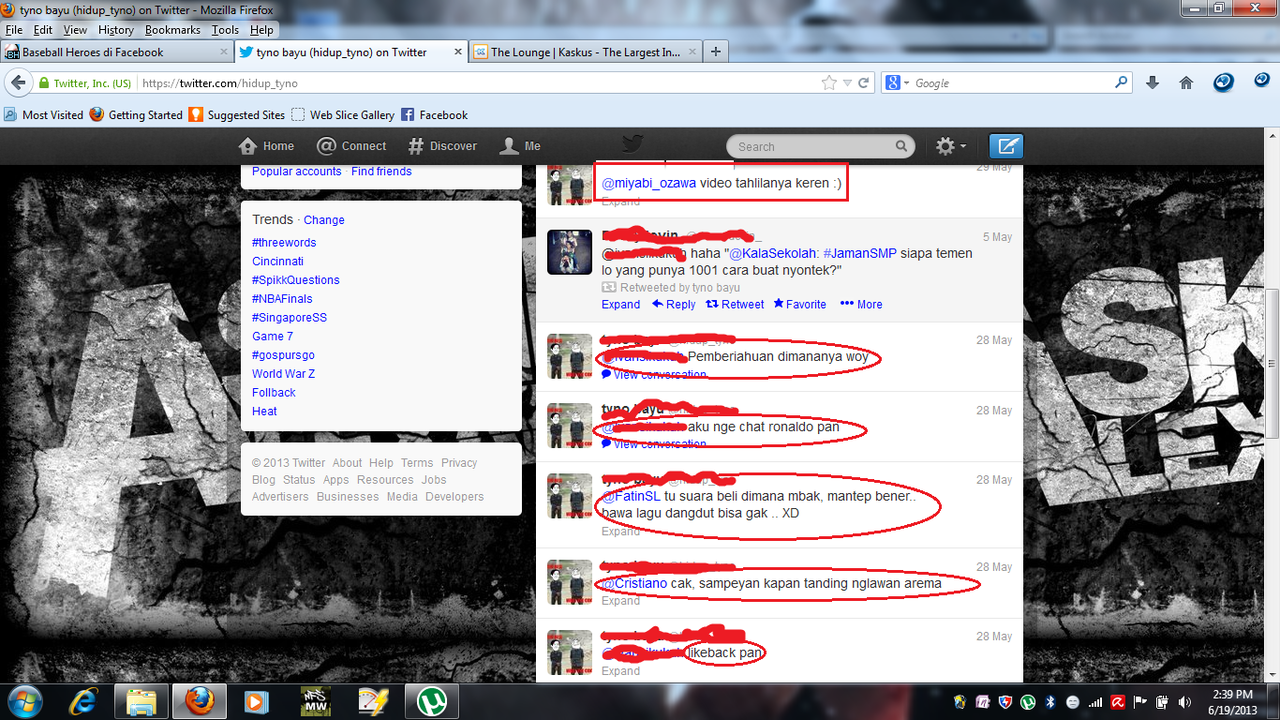Image resolution: width=1280 pixels, height=720 pixels.
Task: Open Windows Start button
Action: coord(23,701)
